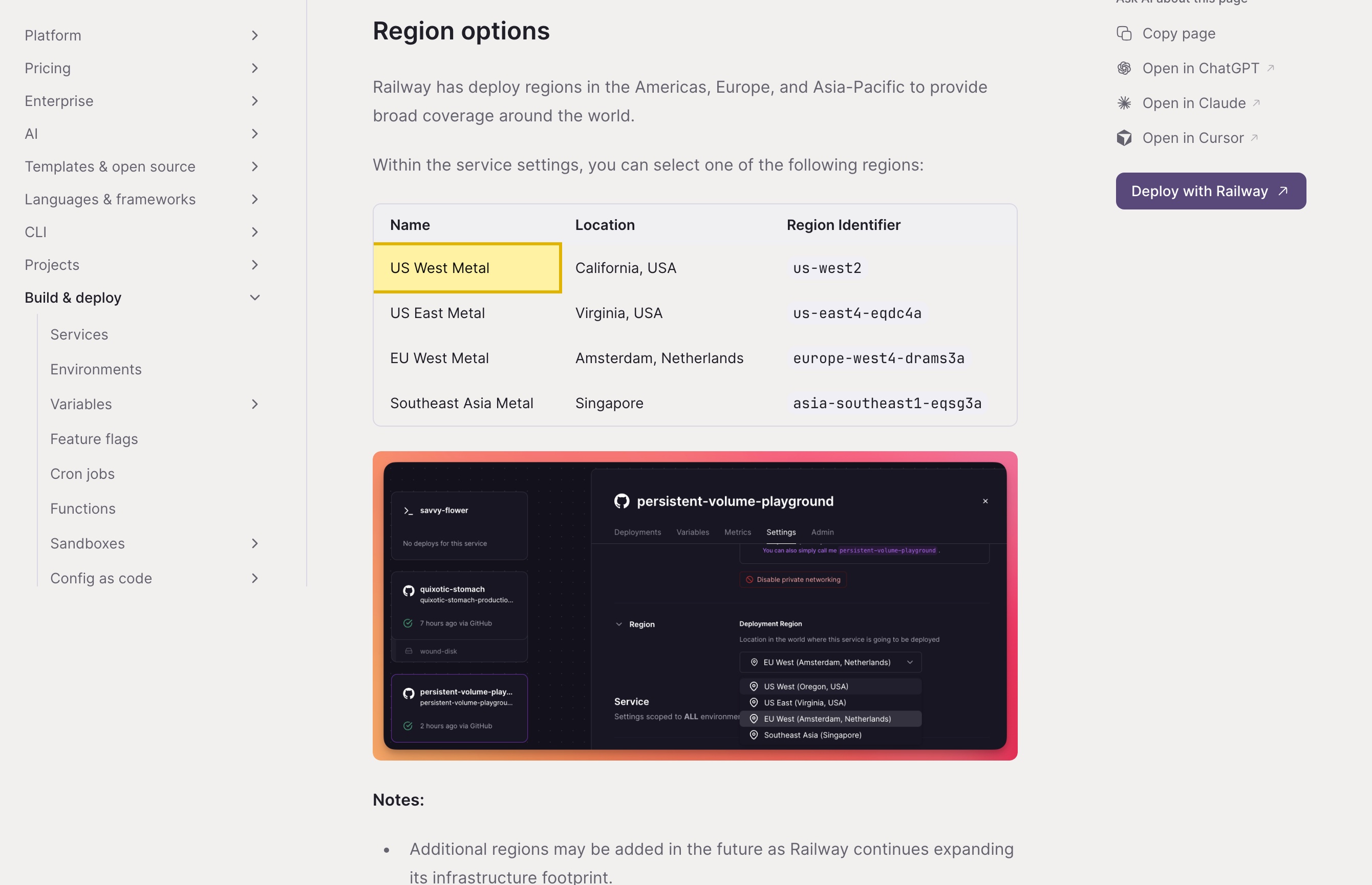
Task: Click the EU West Metal cell
Action: pos(439,358)
